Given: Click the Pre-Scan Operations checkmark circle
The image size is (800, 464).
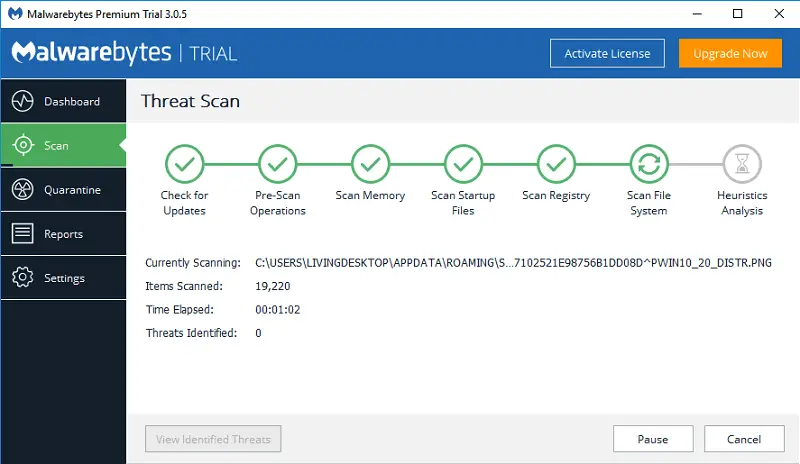Looking at the screenshot, I should pyautogui.click(x=278, y=164).
